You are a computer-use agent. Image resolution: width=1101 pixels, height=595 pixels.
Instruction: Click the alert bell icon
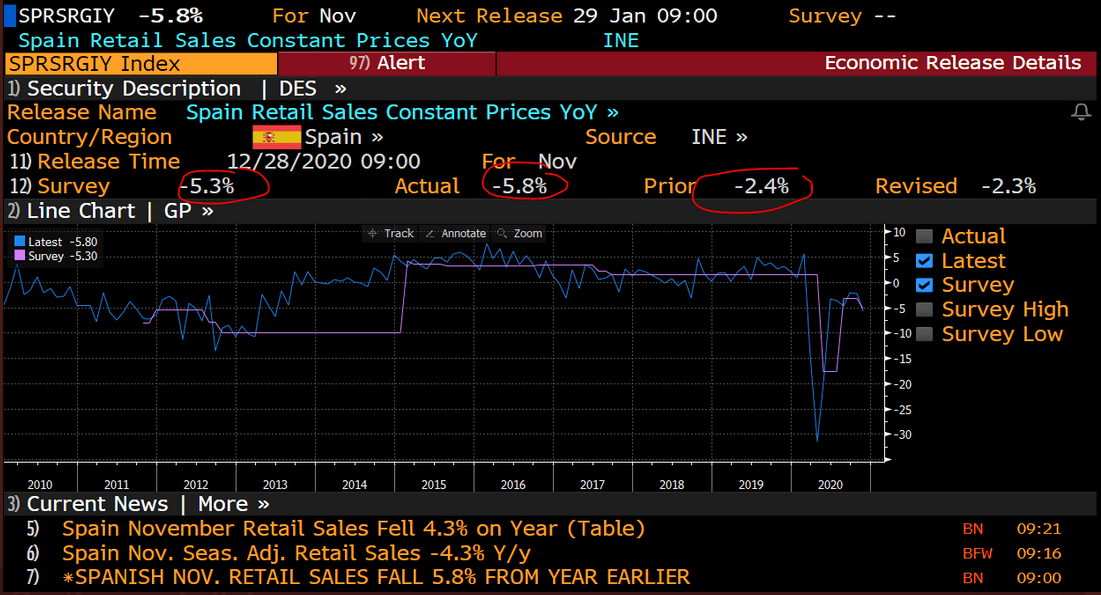pos(1080,112)
